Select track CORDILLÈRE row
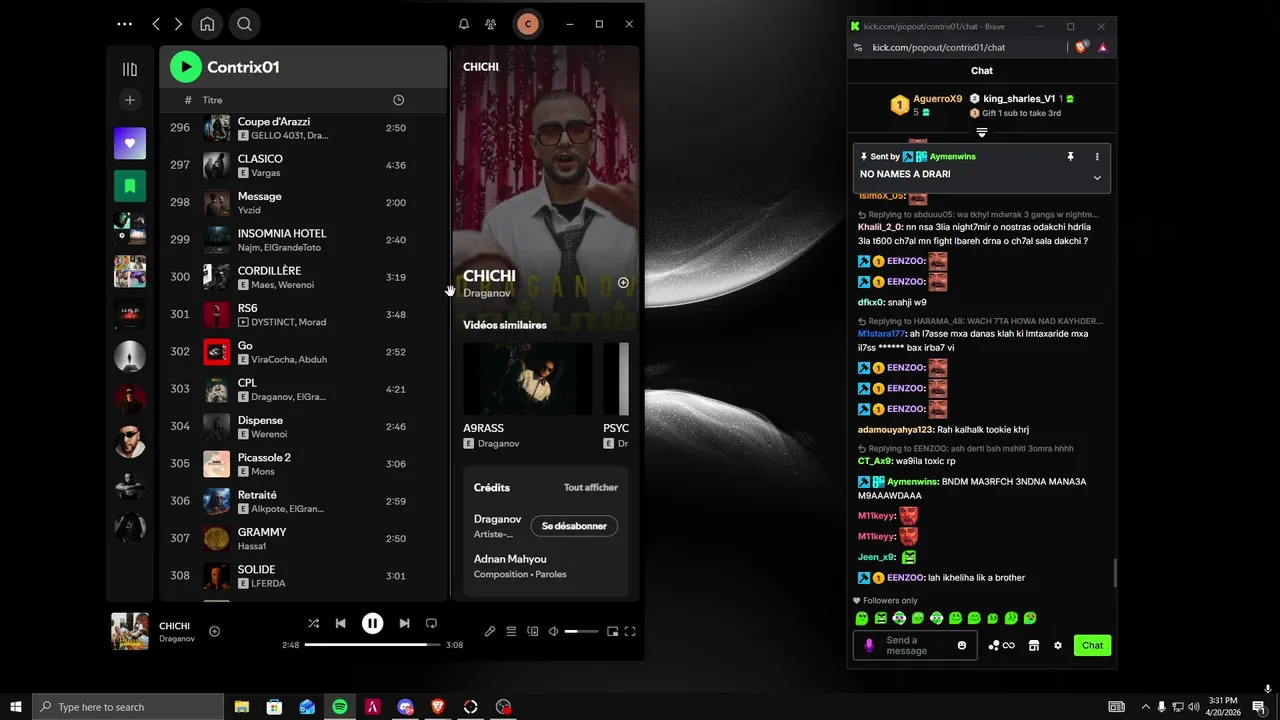This screenshot has height=720, width=1280. click(x=303, y=277)
